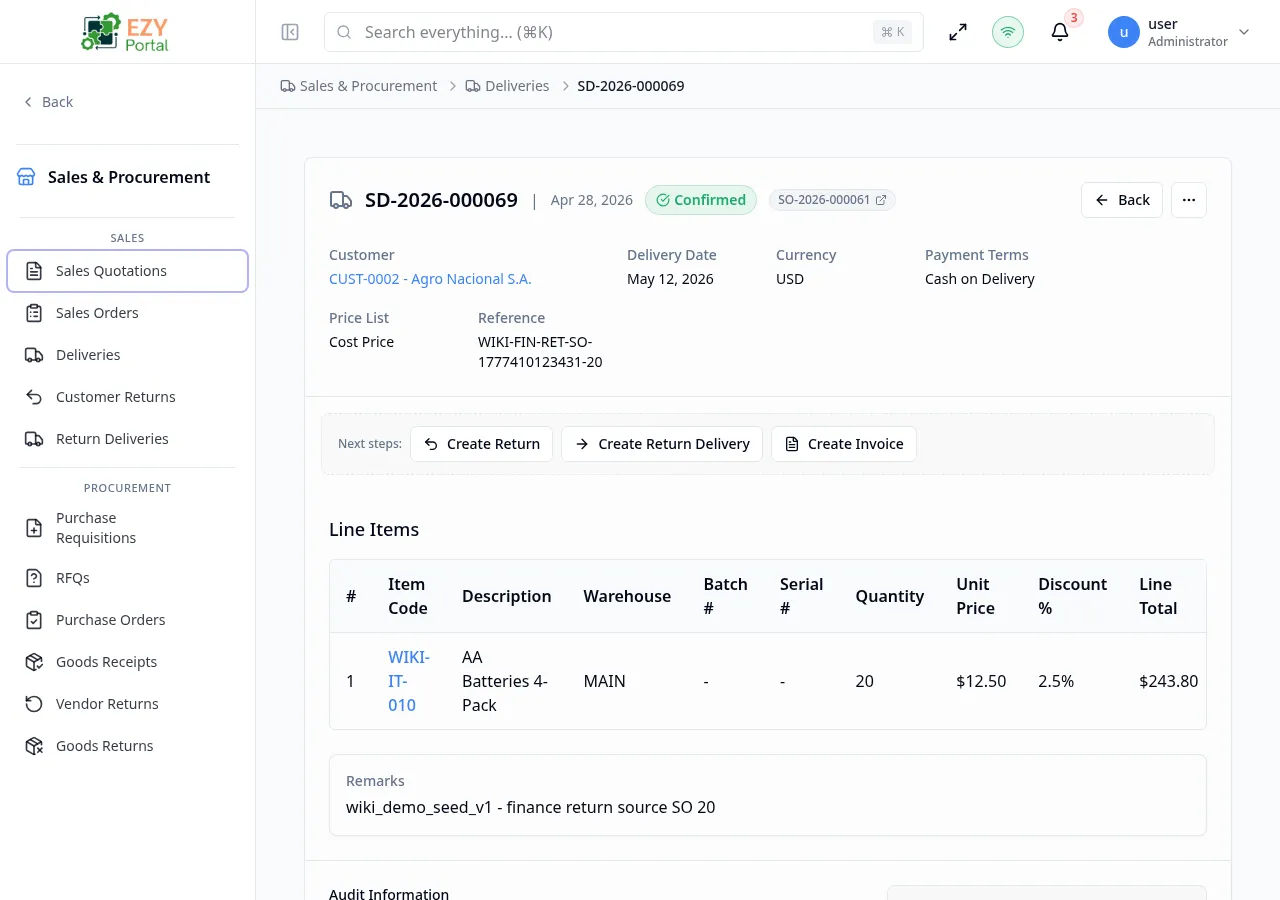1280x900 pixels.
Task: Click the Confirmed status badge
Action: coord(701,200)
